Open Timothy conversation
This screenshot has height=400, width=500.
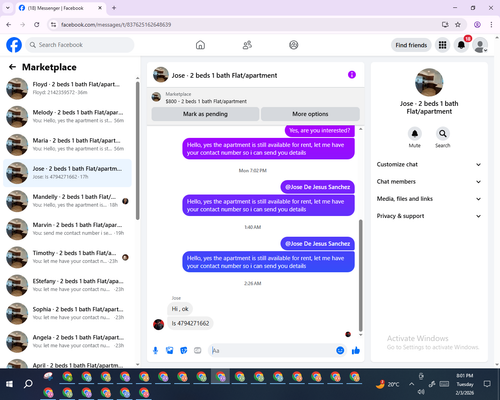[x=67, y=257]
